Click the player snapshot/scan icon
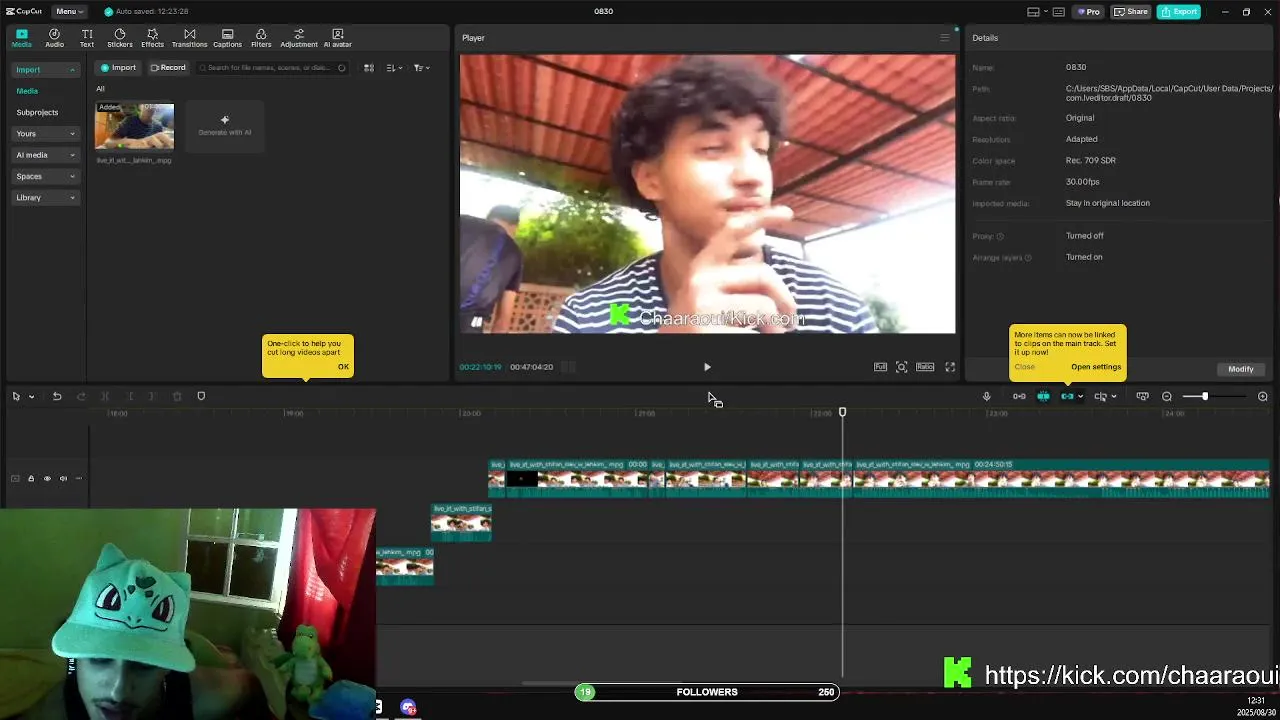This screenshot has height=720, width=1280. pyautogui.click(x=901, y=367)
